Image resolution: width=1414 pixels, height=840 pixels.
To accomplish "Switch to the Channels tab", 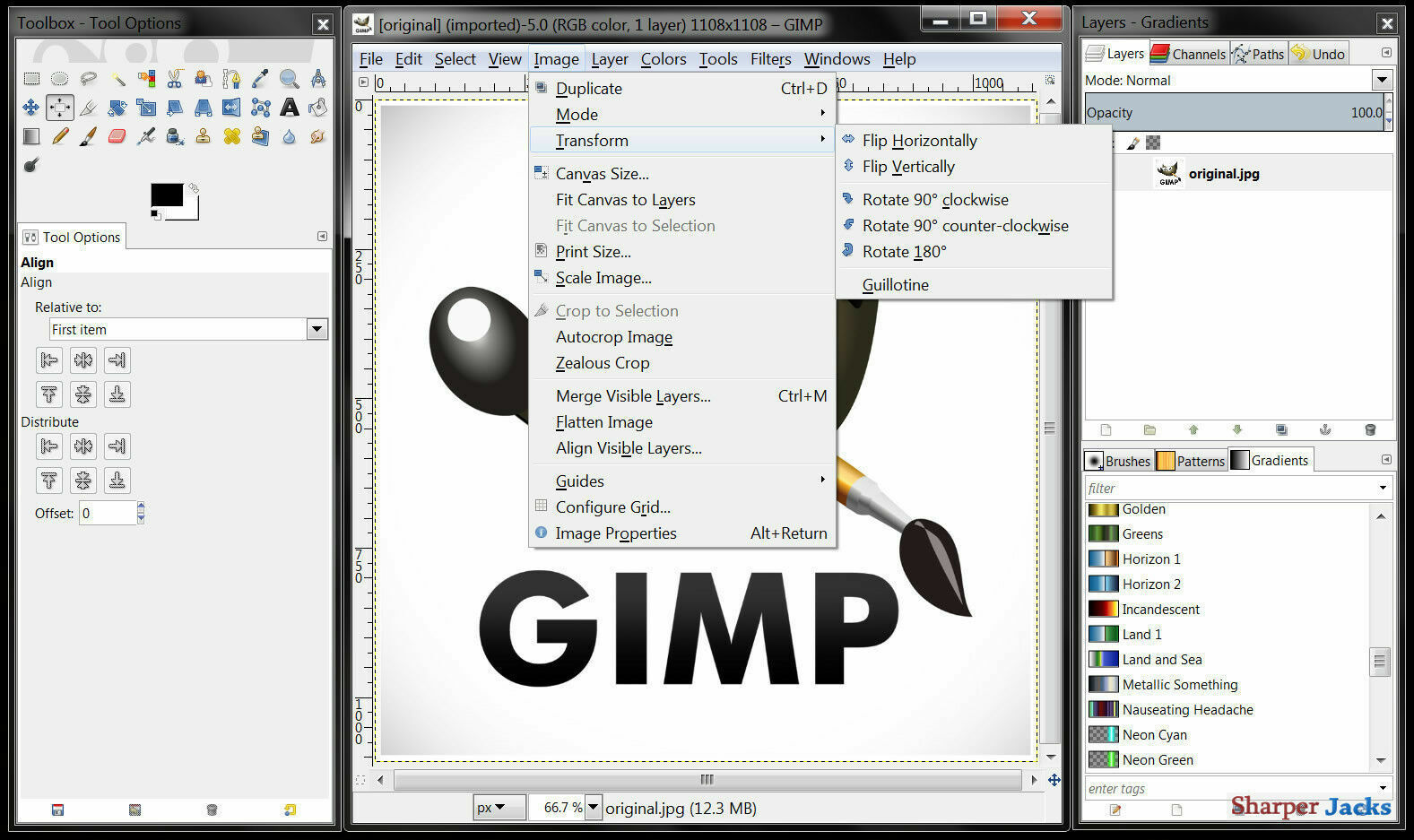I will click(1188, 54).
